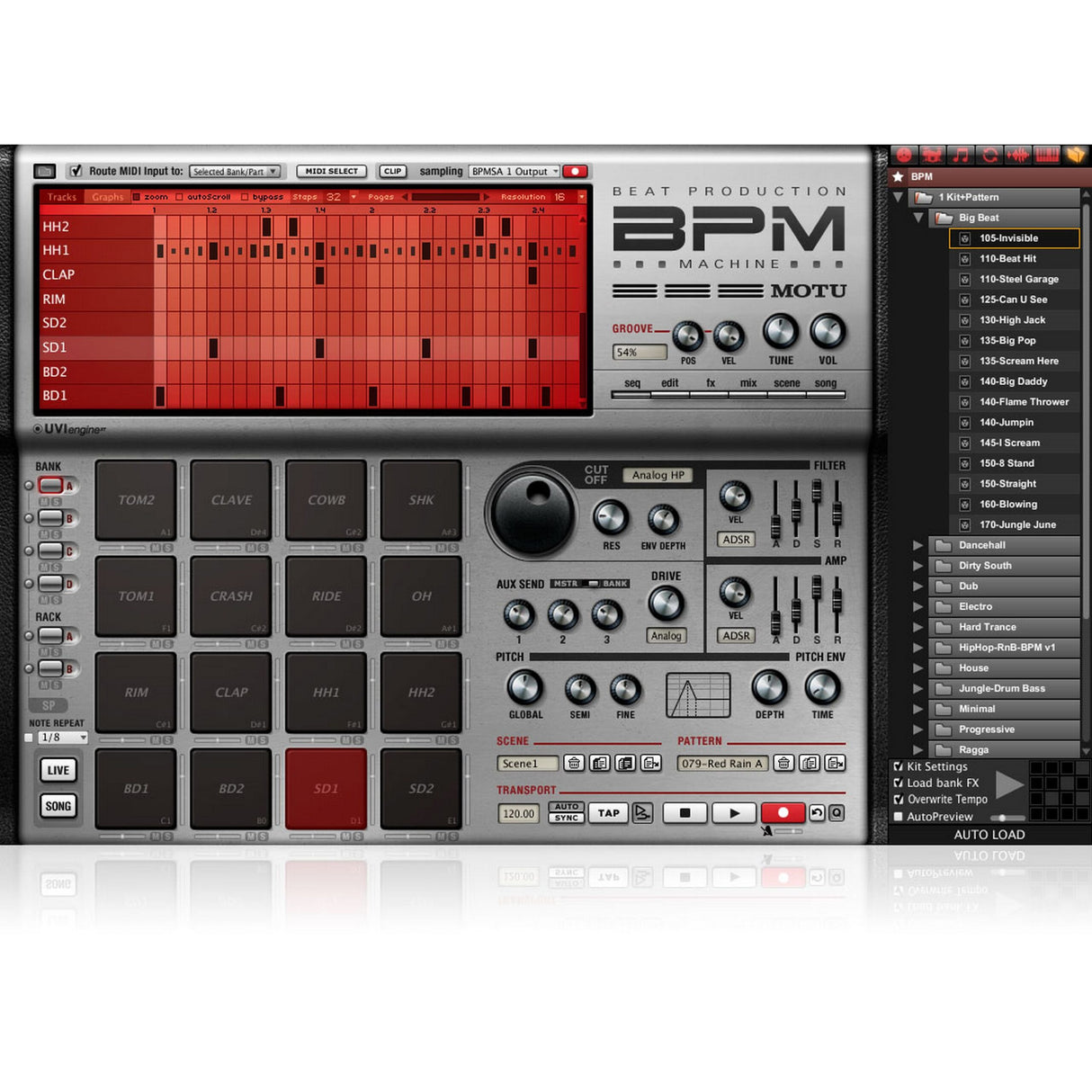Open the Selected Bank/Part dropdown

click(x=236, y=171)
